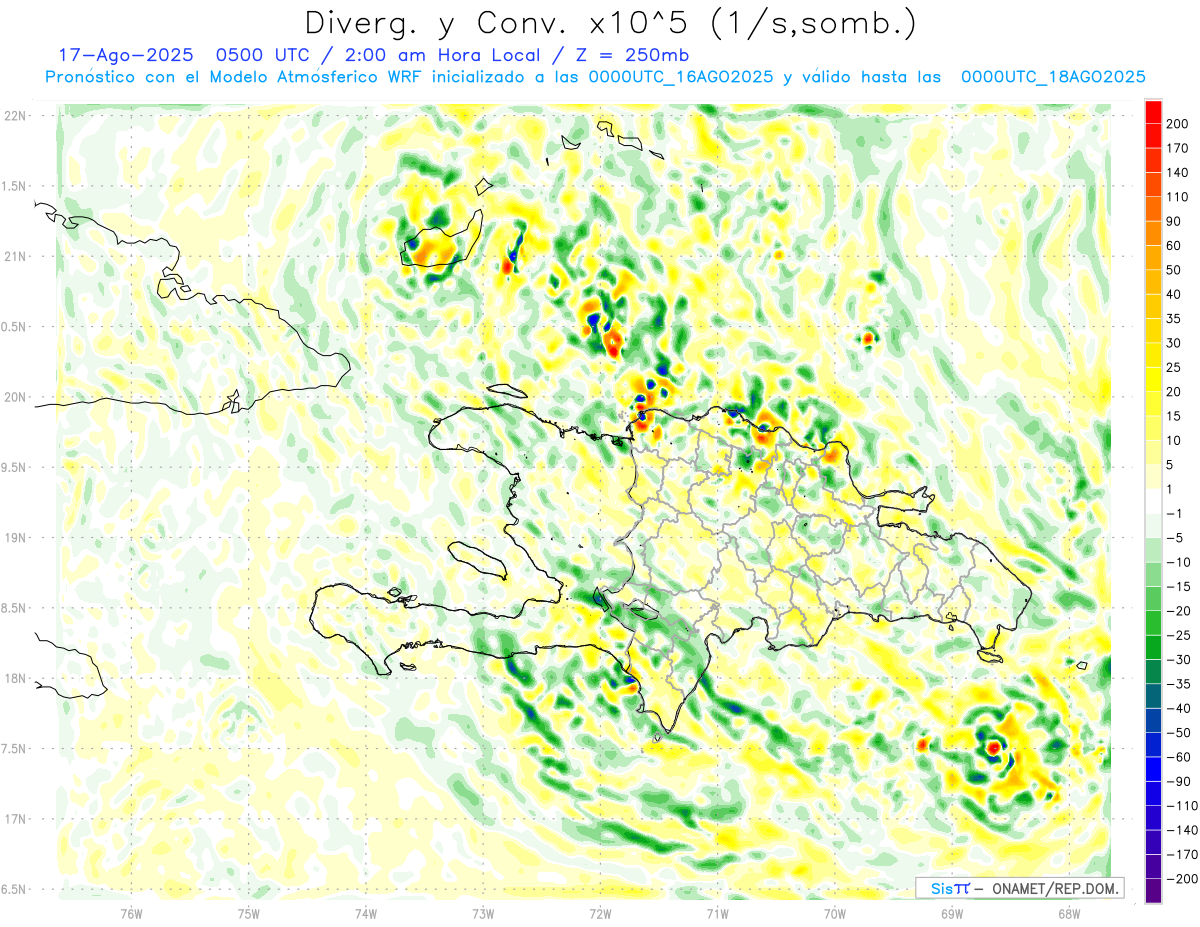Click the "7.5N" latitude label
Viewport: 1200px width, 927px height.
click(x=15, y=749)
